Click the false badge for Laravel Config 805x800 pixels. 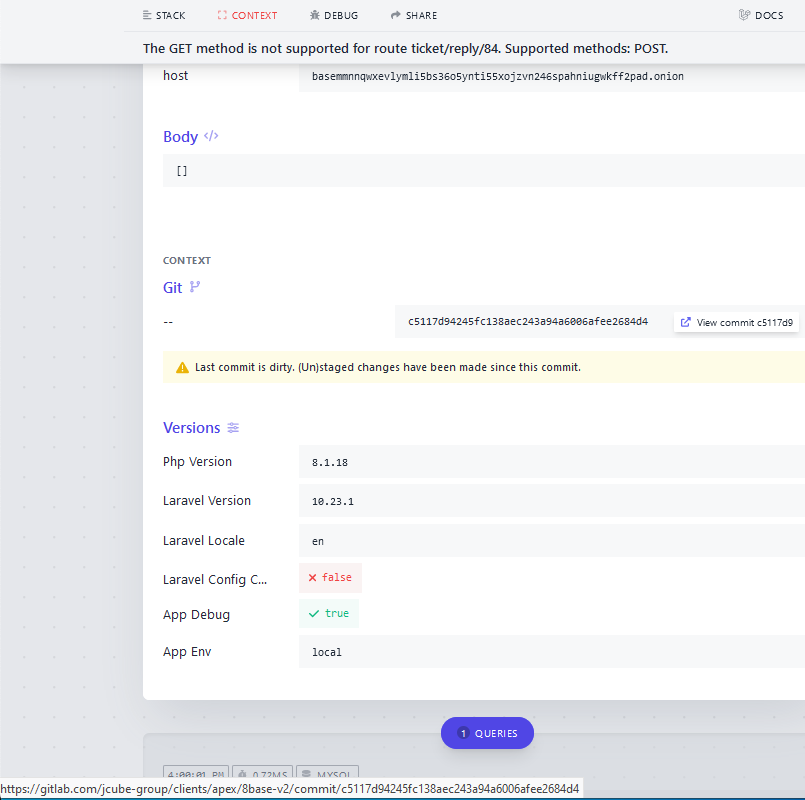[x=330, y=578]
